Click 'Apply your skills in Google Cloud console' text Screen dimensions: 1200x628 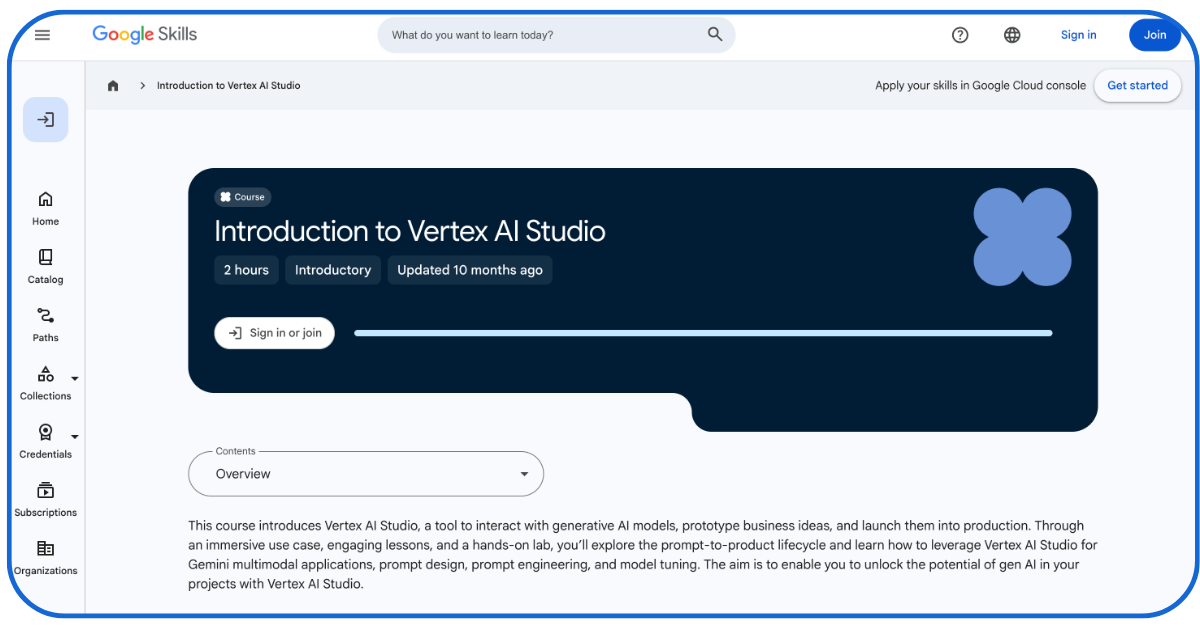[980, 86]
